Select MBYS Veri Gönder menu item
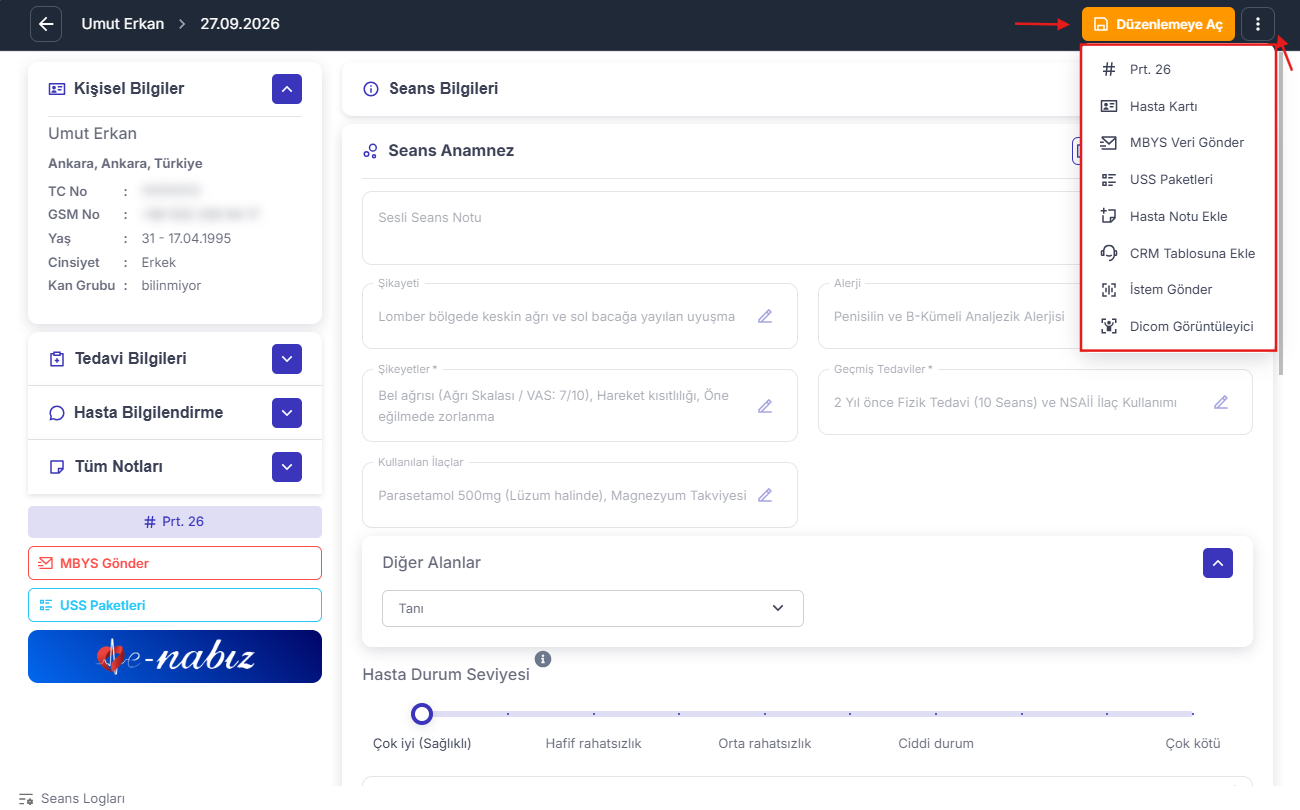Screen dimensions: 1300x810 pyautogui.click(x=1178, y=143)
